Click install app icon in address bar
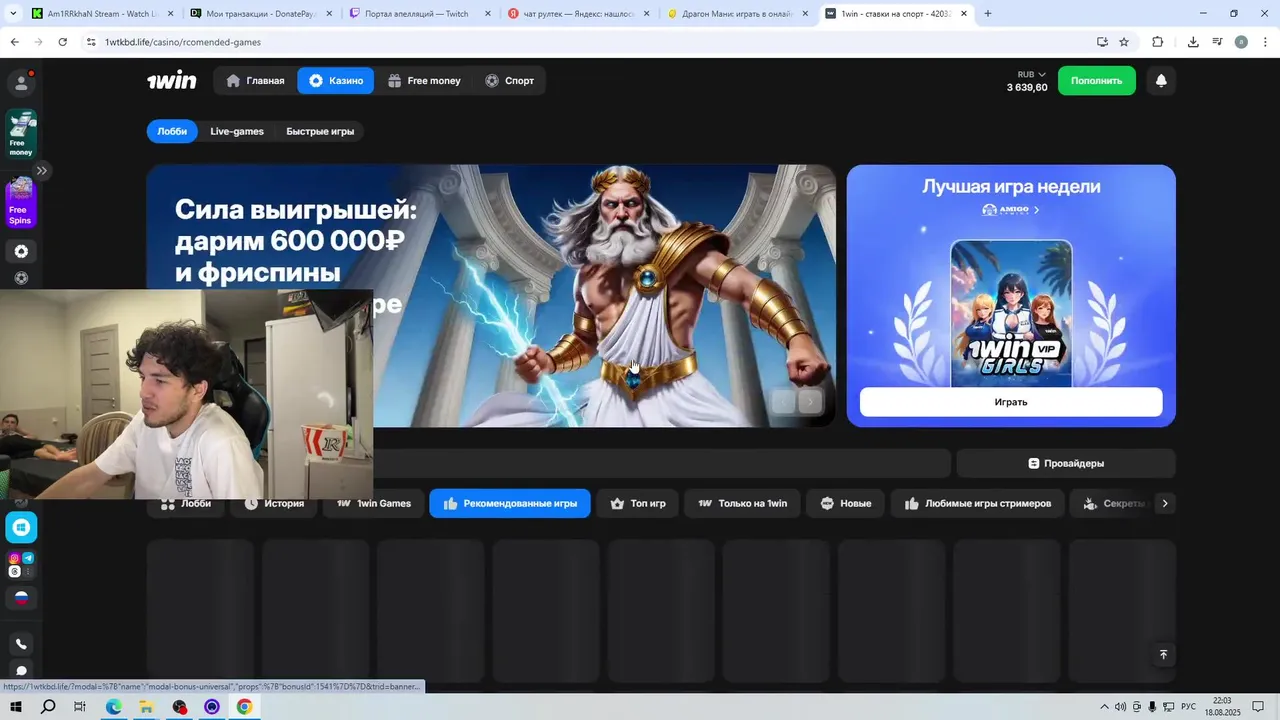The height and width of the screenshot is (720, 1280). tap(1102, 42)
